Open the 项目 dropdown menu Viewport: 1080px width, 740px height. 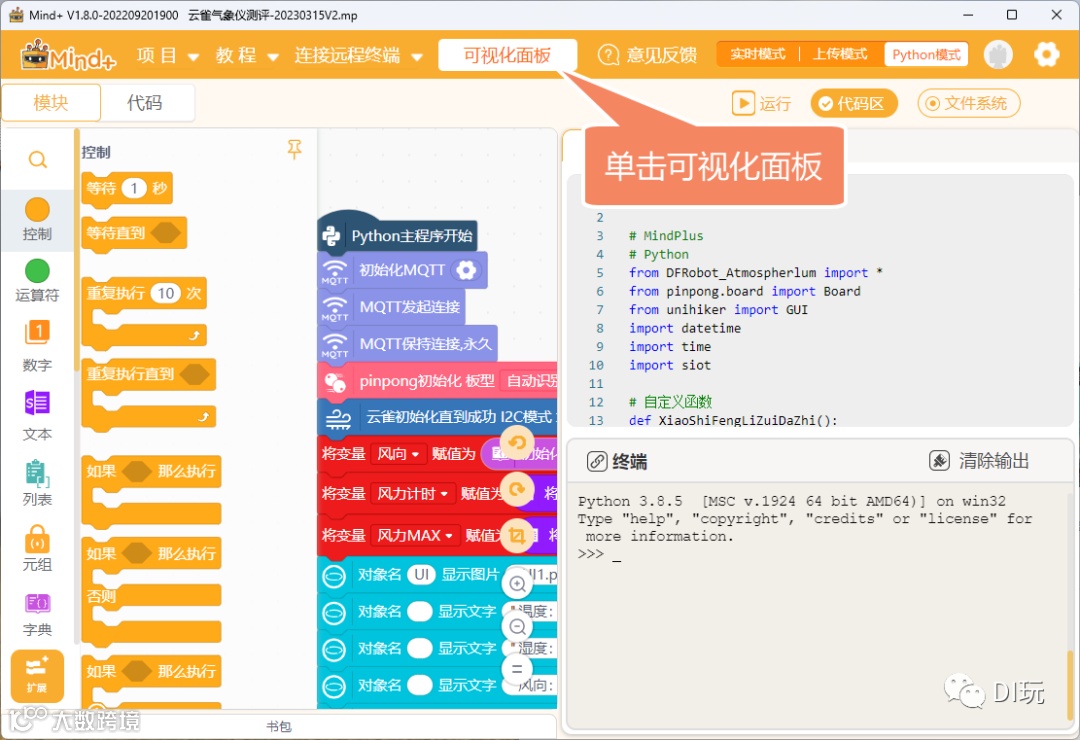tap(168, 55)
